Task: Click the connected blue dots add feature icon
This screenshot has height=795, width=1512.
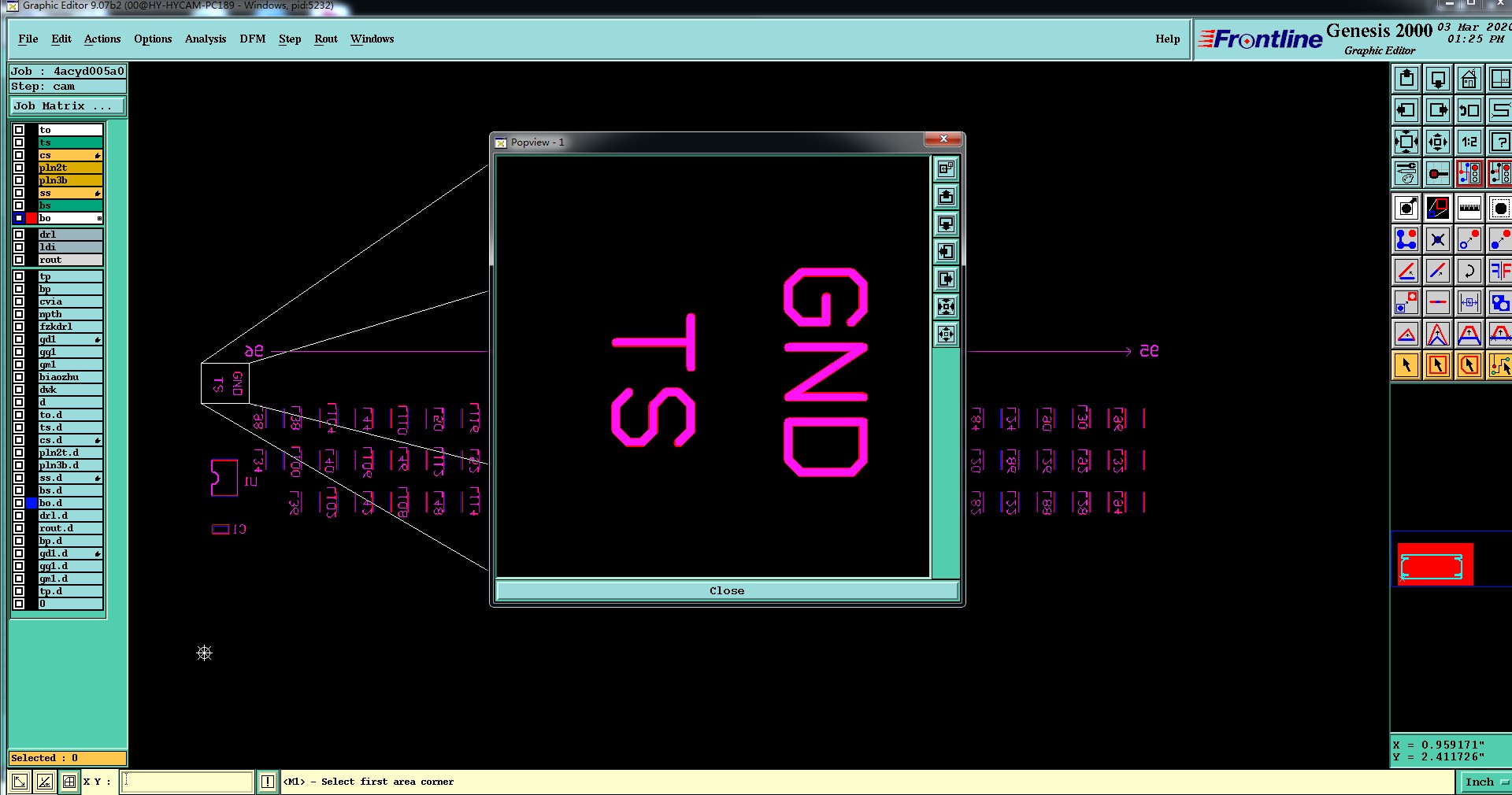Action: pos(1406,239)
